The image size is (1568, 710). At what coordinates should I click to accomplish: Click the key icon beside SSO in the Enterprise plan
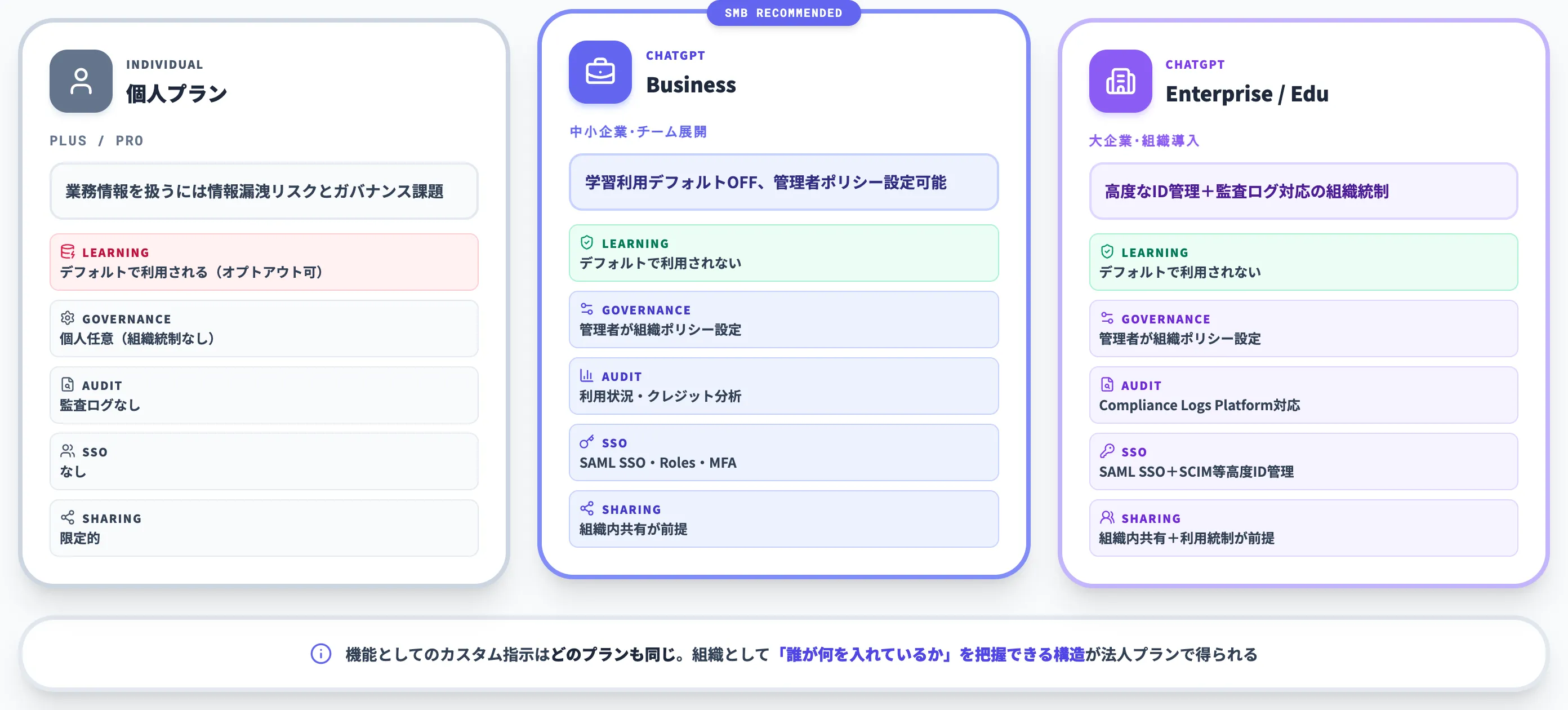[x=1107, y=451]
